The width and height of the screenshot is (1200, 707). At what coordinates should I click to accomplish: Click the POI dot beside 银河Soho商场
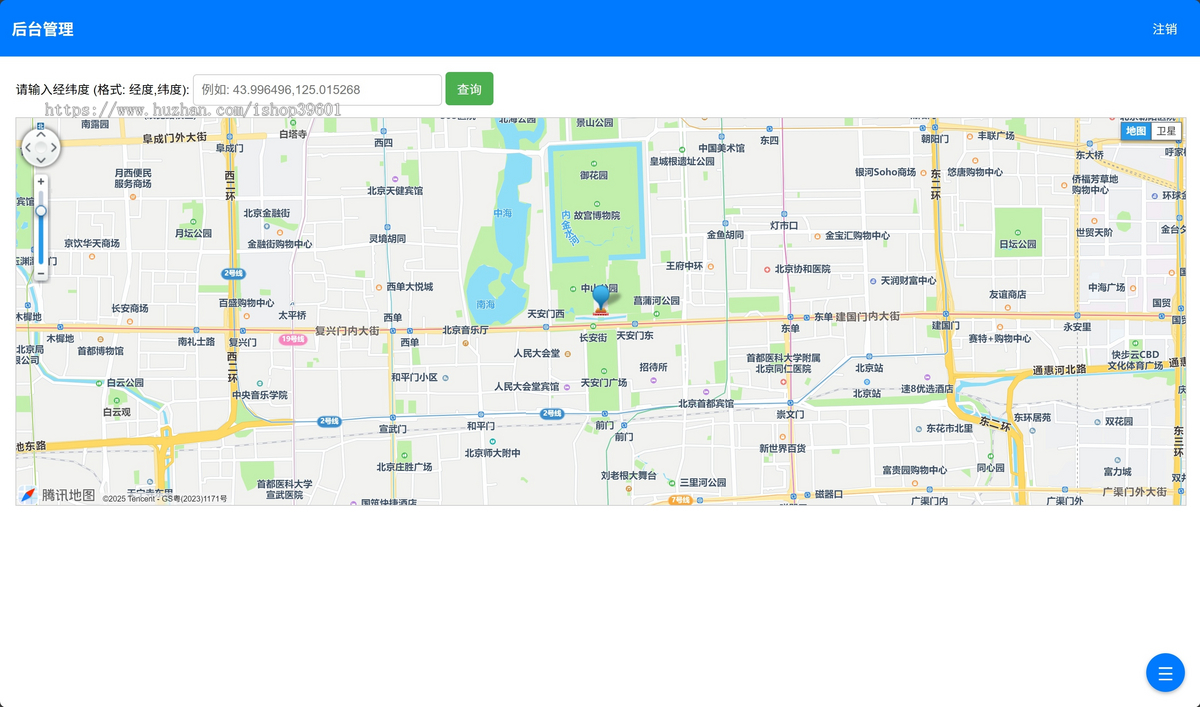coord(922,172)
